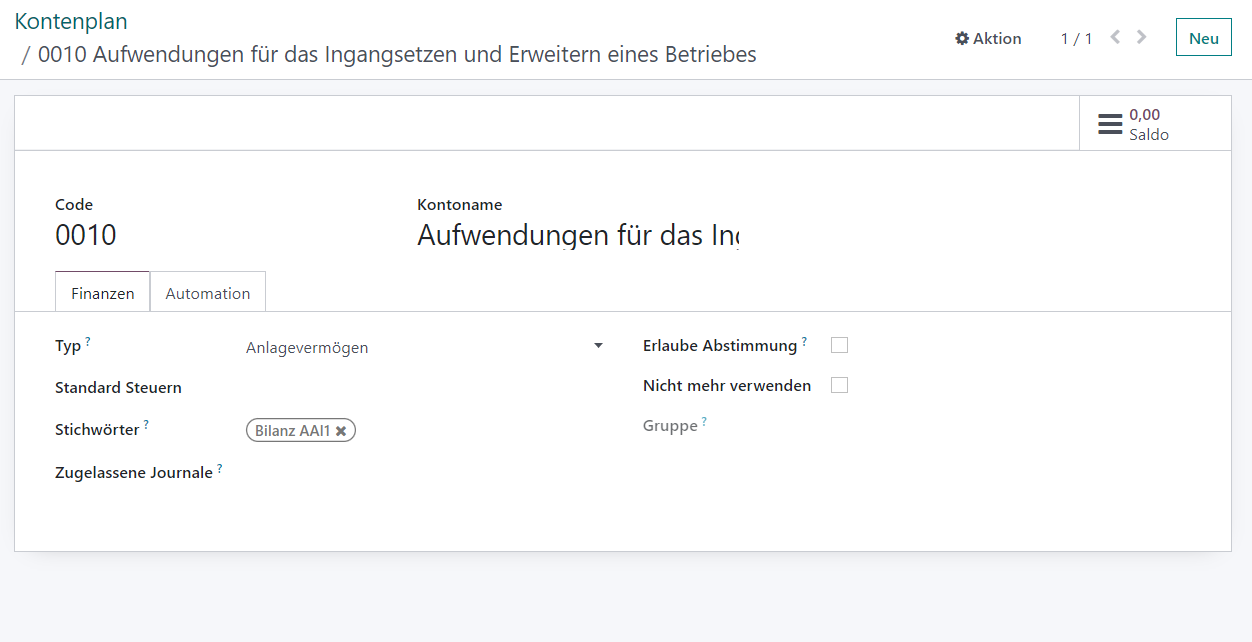Click the Standard Steuern label
Image resolution: width=1252 pixels, height=642 pixels.
pos(118,388)
